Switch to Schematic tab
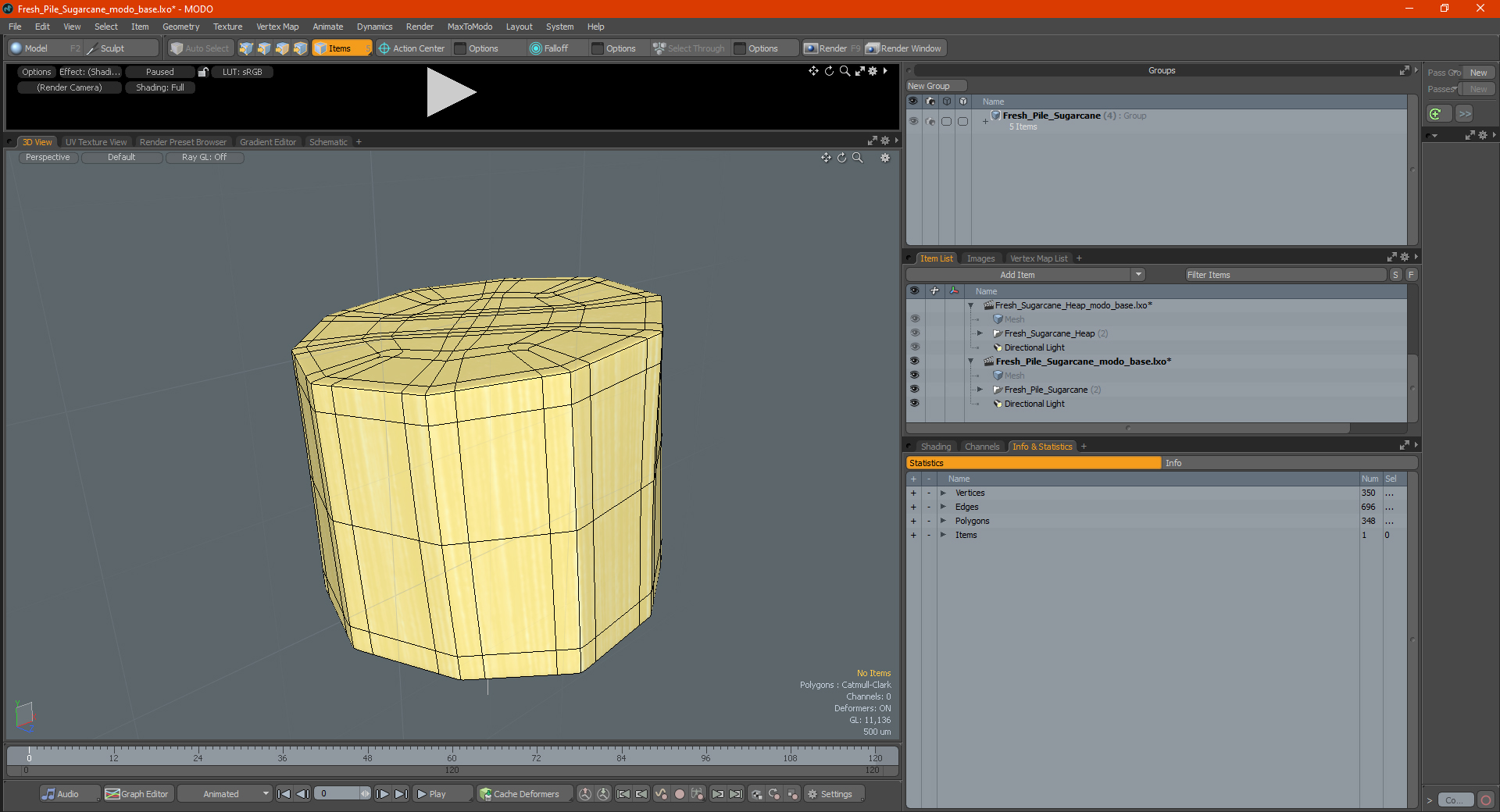1500x812 pixels. point(328,142)
